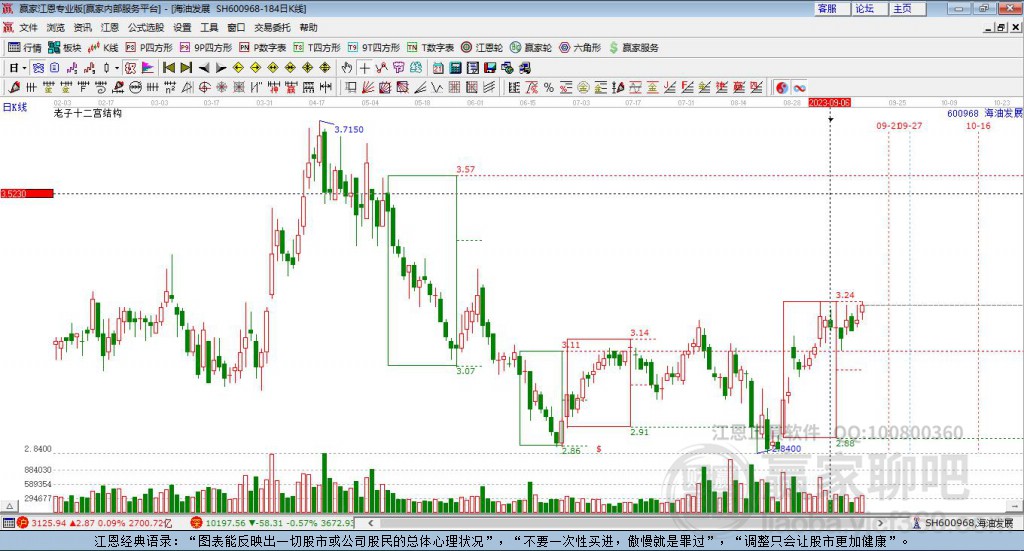Expand the candle-style dropdown arrow

(117, 68)
